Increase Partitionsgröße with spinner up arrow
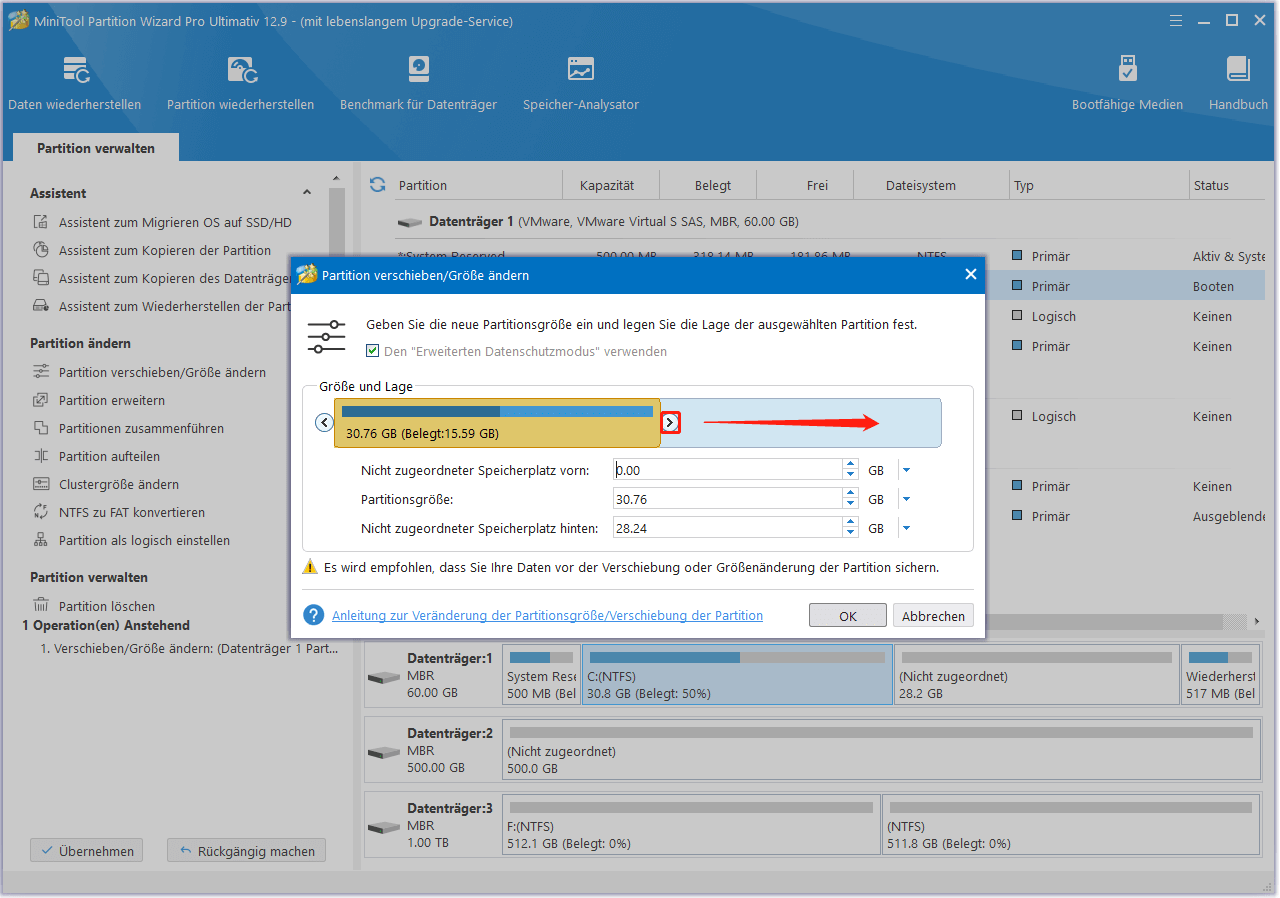The height and width of the screenshot is (898, 1280). [x=851, y=494]
